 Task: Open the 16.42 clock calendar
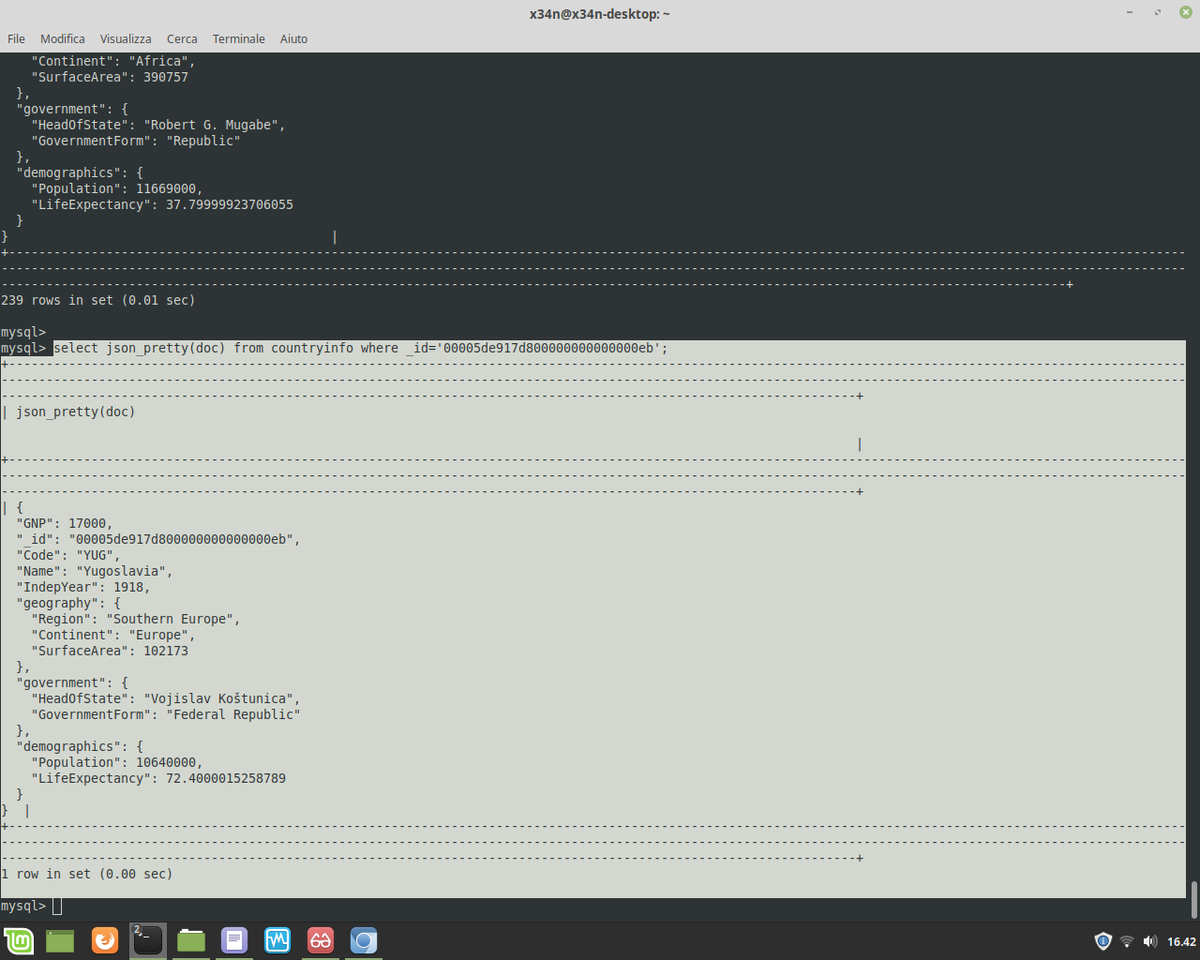(1182, 941)
